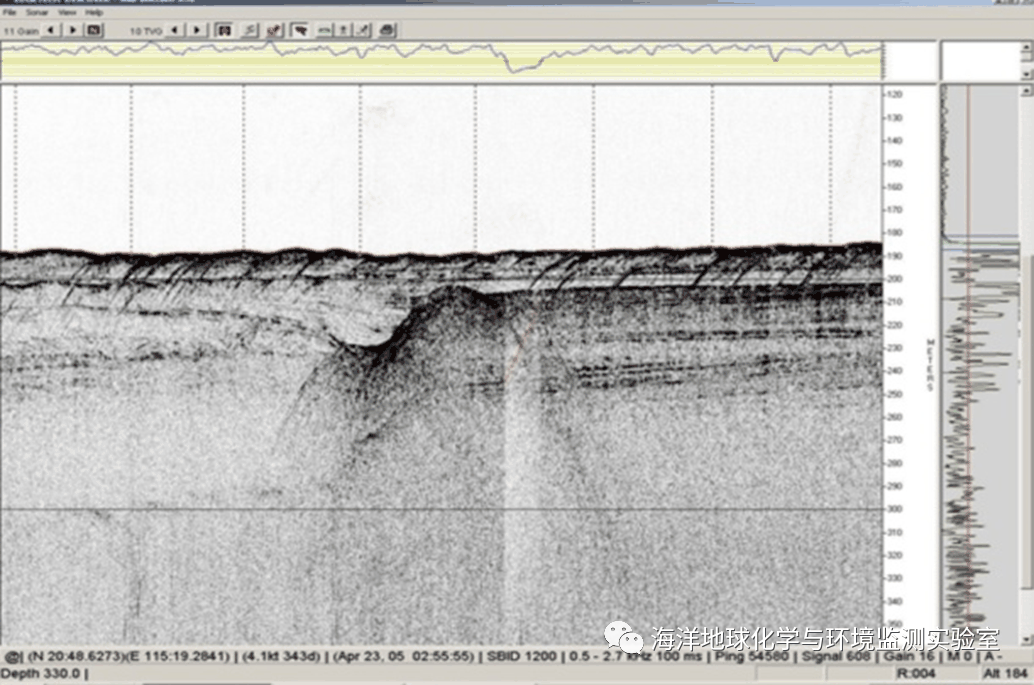Image resolution: width=1034 pixels, height=685 pixels.
Task: Click the 300 meter depth line on sonar profile
Action: click(440, 509)
